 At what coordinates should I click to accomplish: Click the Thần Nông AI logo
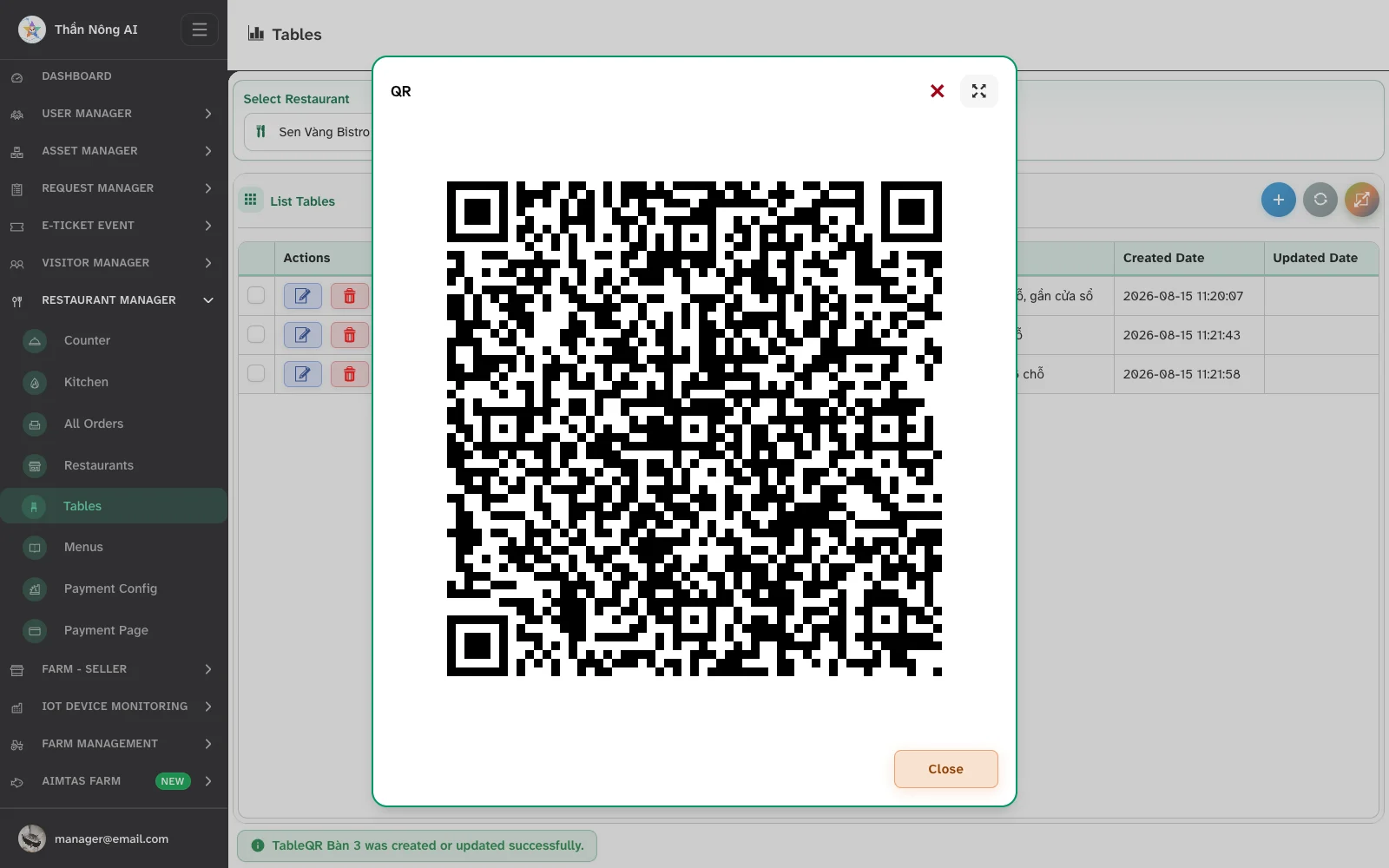32,30
